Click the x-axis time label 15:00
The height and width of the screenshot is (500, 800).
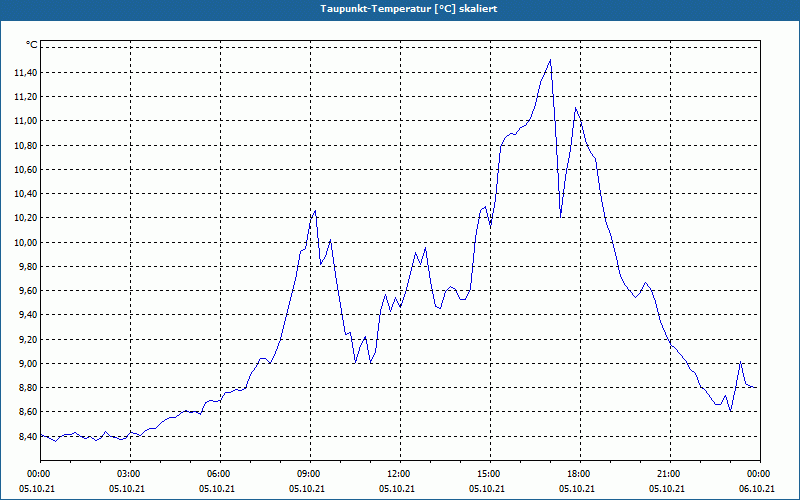pyautogui.click(x=490, y=474)
